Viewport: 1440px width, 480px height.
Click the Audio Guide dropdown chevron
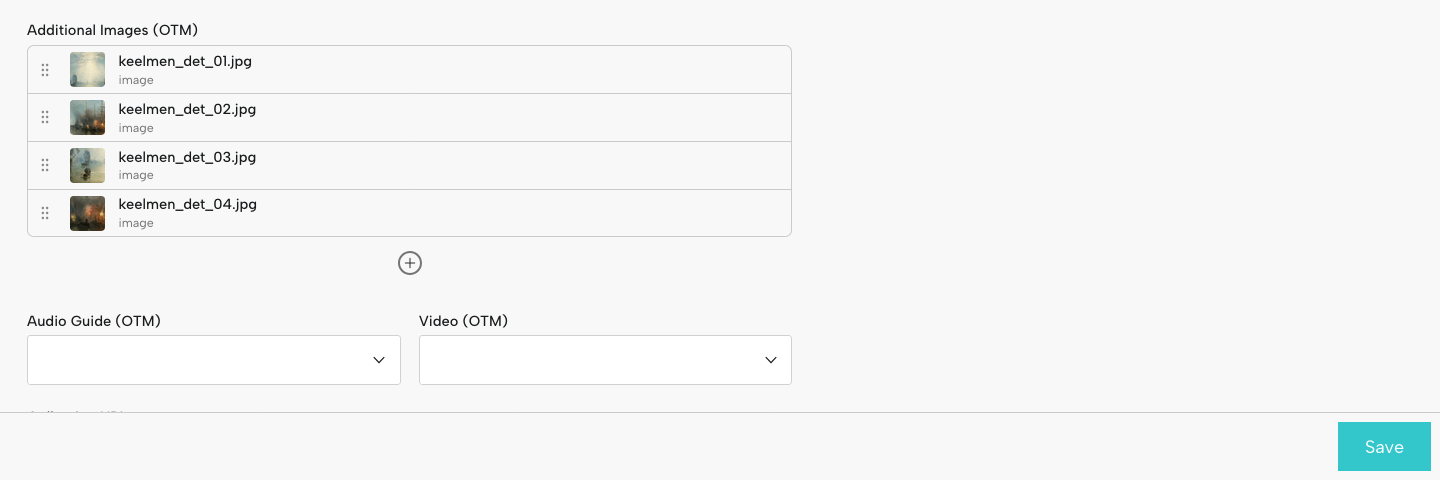click(379, 360)
